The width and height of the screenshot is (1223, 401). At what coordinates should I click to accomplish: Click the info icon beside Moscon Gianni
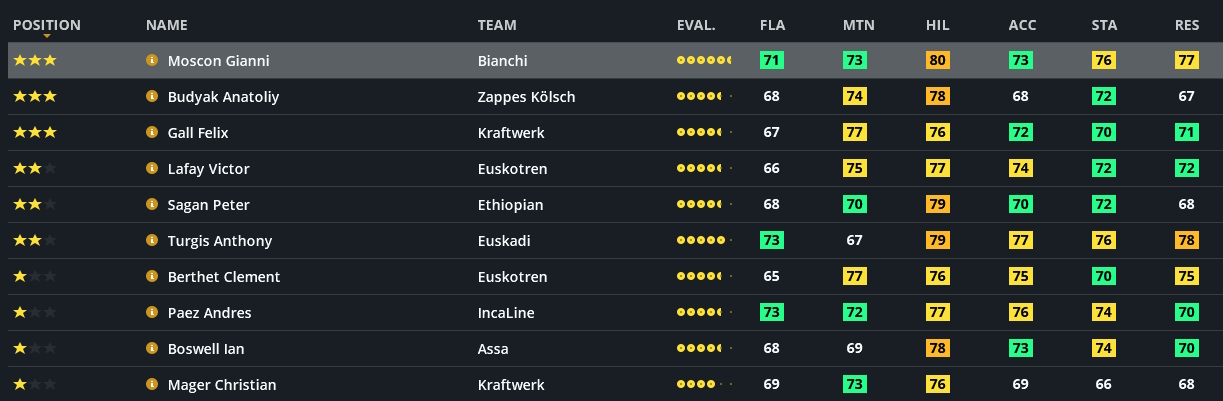pos(152,61)
